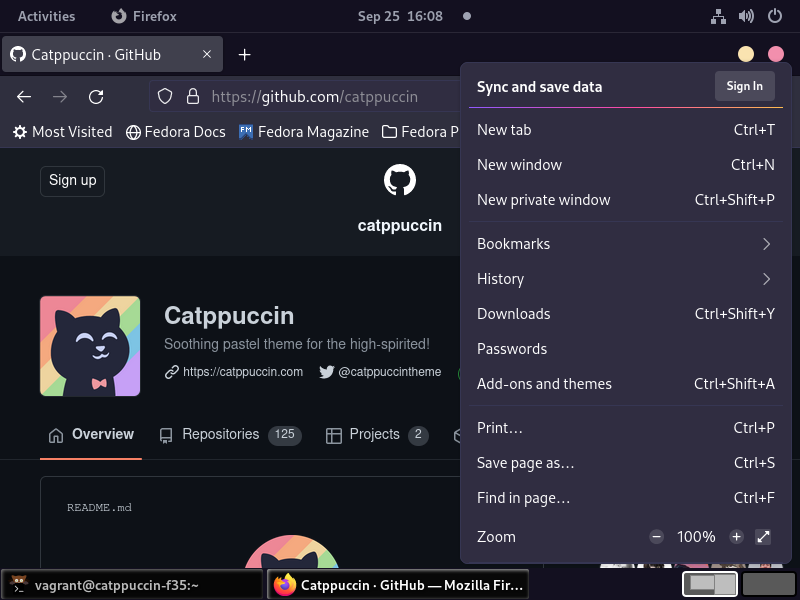Select the second workspace in the switcher

[x=769, y=585]
